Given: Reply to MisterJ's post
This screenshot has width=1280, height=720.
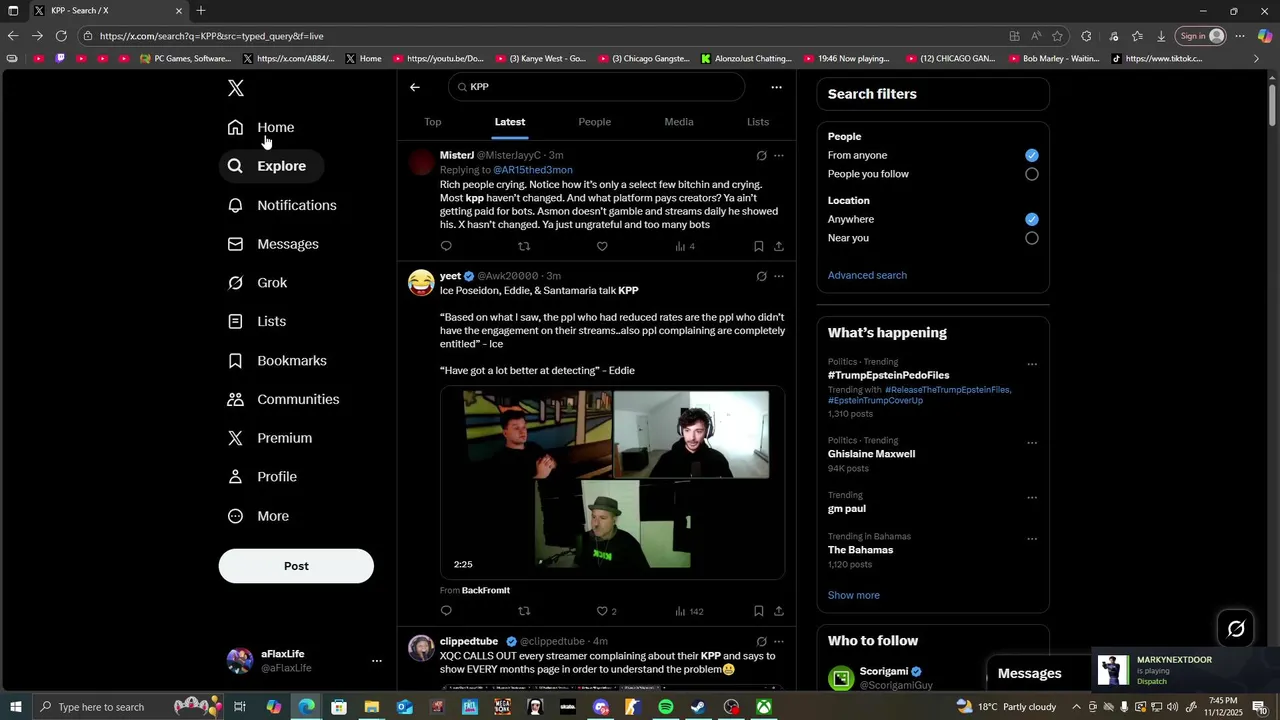Looking at the screenshot, I should (x=446, y=246).
